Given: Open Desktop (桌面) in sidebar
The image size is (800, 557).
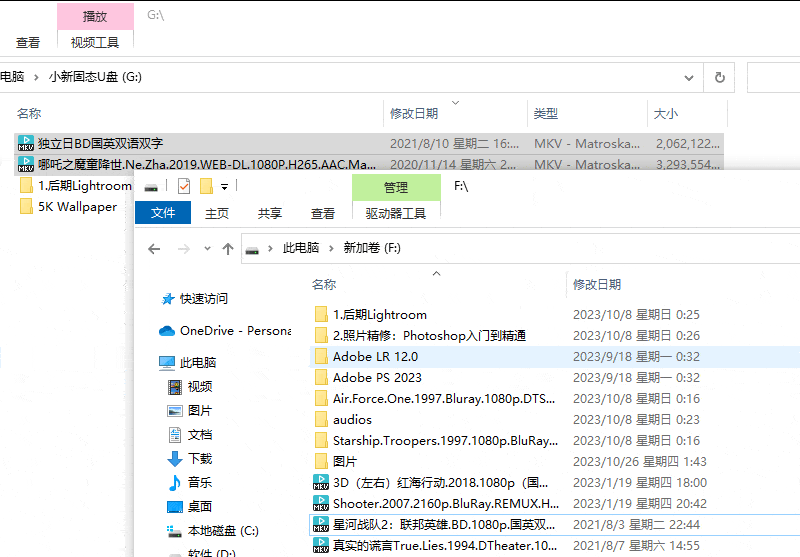Looking at the screenshot, I should pos(189,507).
